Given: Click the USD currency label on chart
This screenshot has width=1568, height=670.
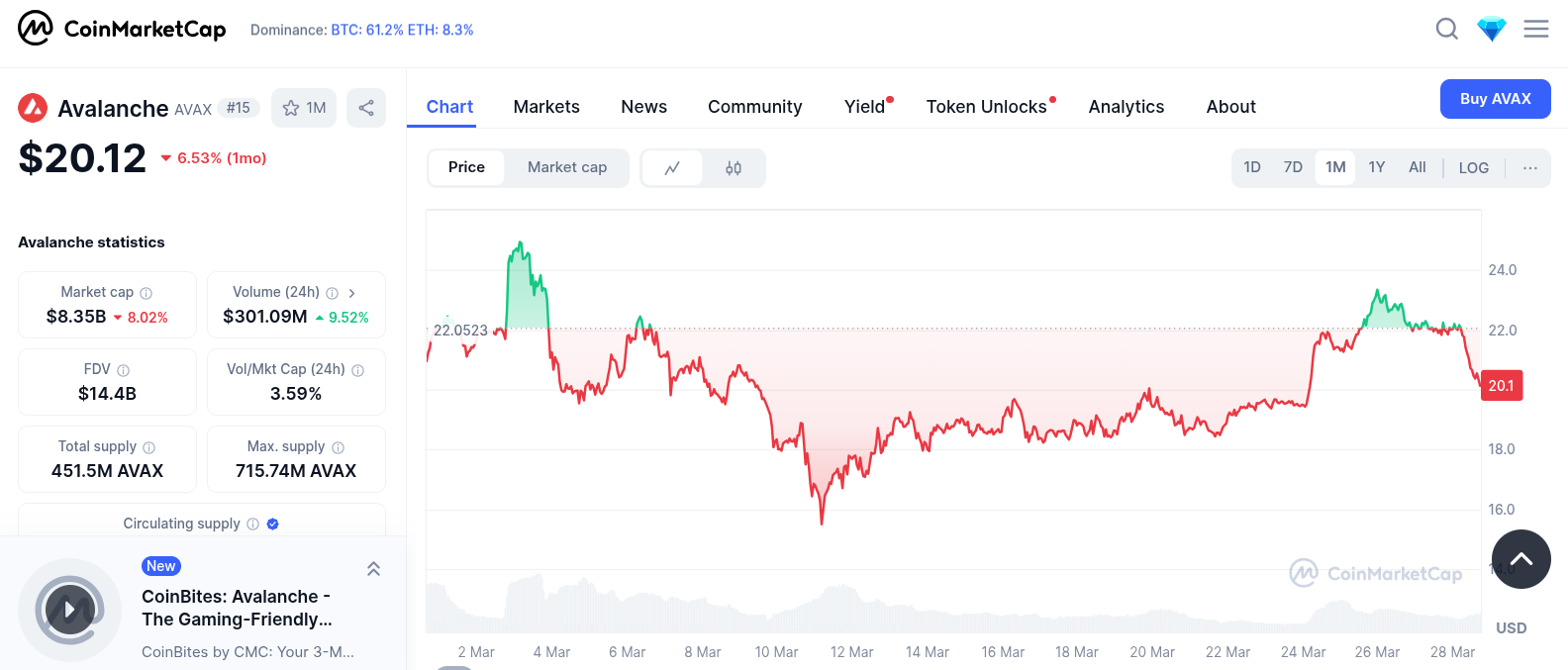Looking at the screenshot, I should coord(1512,628).
